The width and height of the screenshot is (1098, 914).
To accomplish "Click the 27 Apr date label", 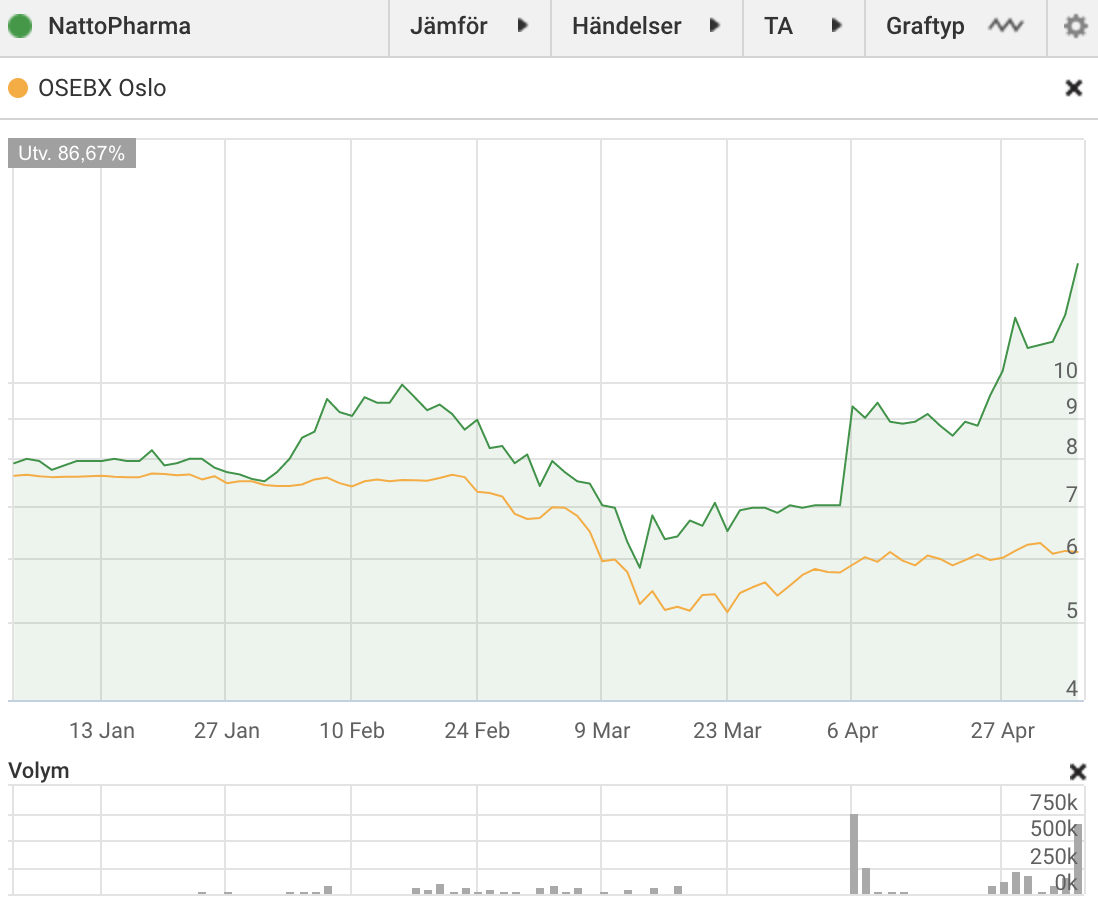I will [x=1002, y=730].
